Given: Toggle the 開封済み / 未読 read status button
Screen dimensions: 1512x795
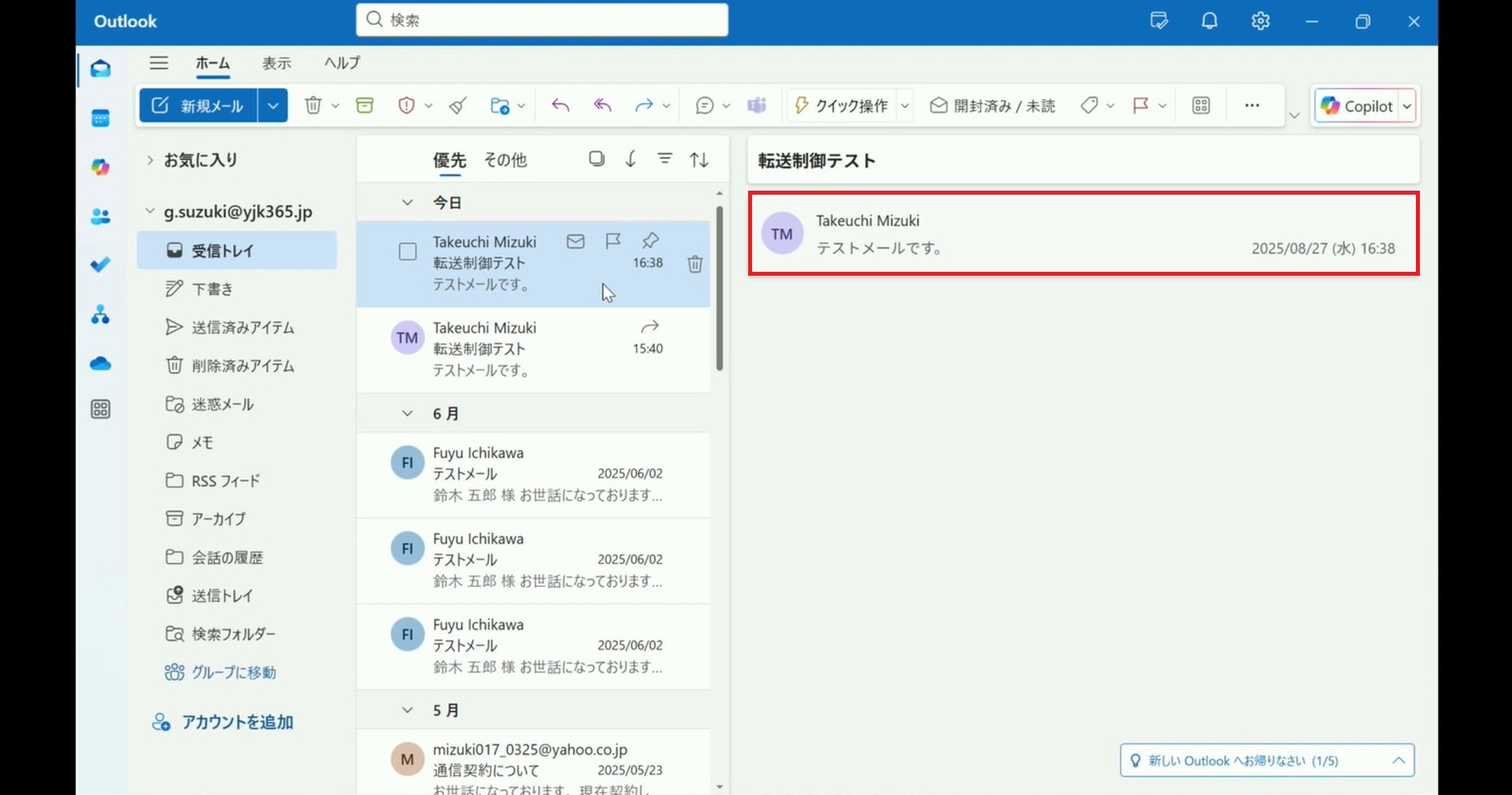Looking at the screenshot, I should [992, 106].
